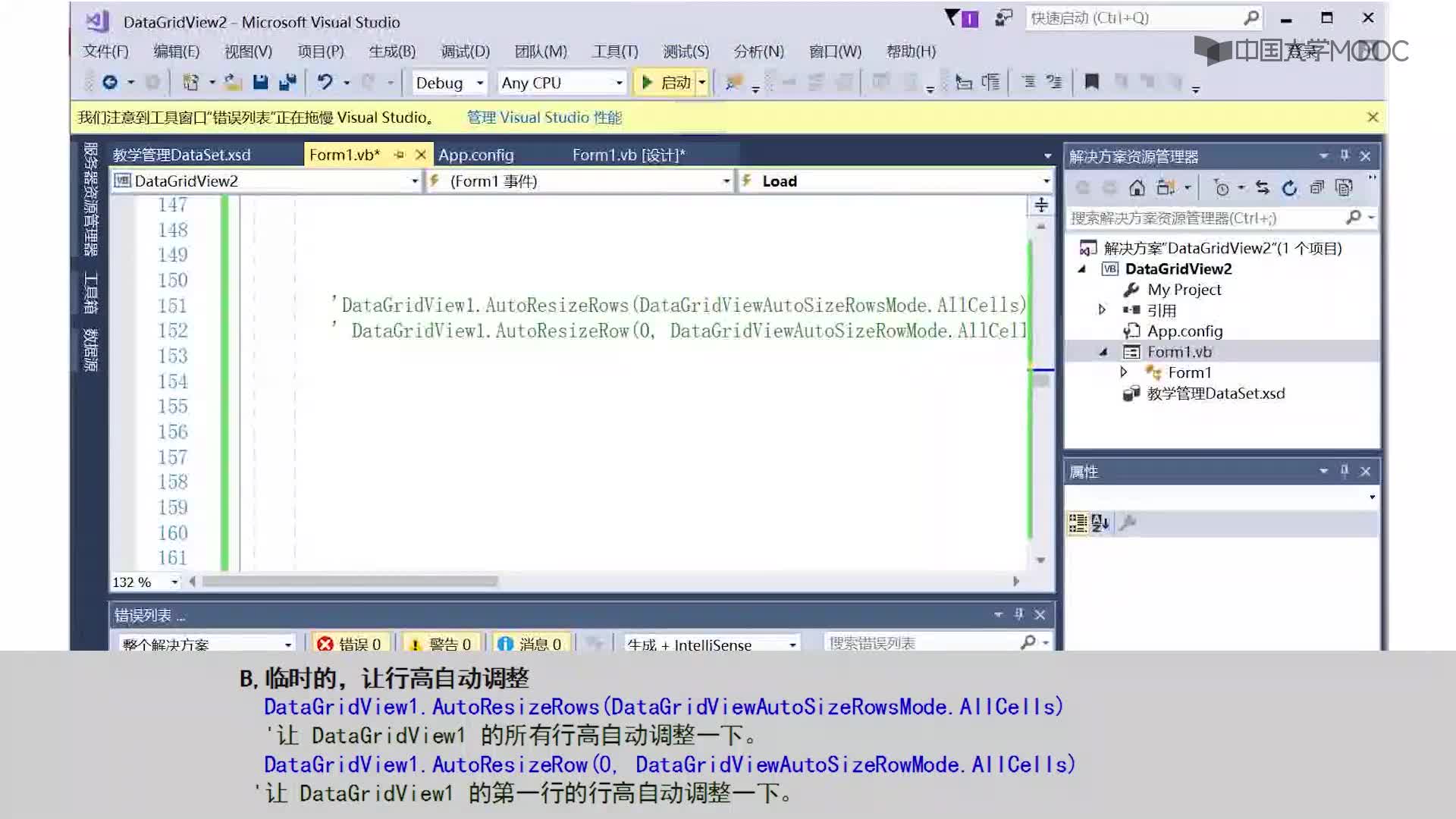
Task: Open the 文件(F) menu
Action: [106, 51]
